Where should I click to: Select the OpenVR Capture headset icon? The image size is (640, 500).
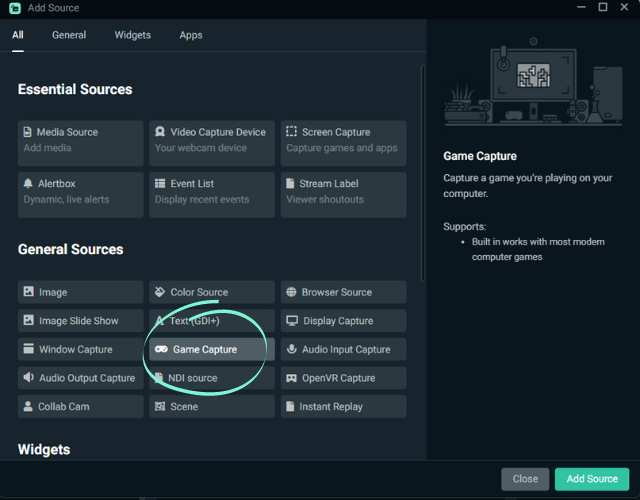pyautogui.click(x=291, y=378)
